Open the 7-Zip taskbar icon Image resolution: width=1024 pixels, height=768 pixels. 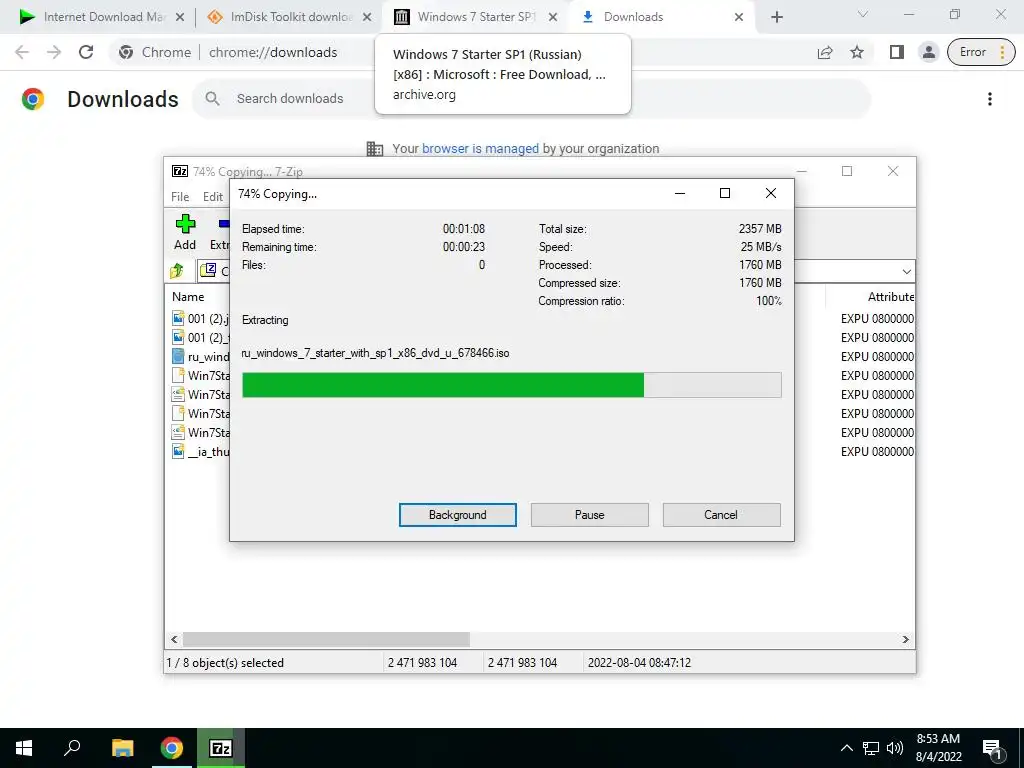(x=221, y=748)
